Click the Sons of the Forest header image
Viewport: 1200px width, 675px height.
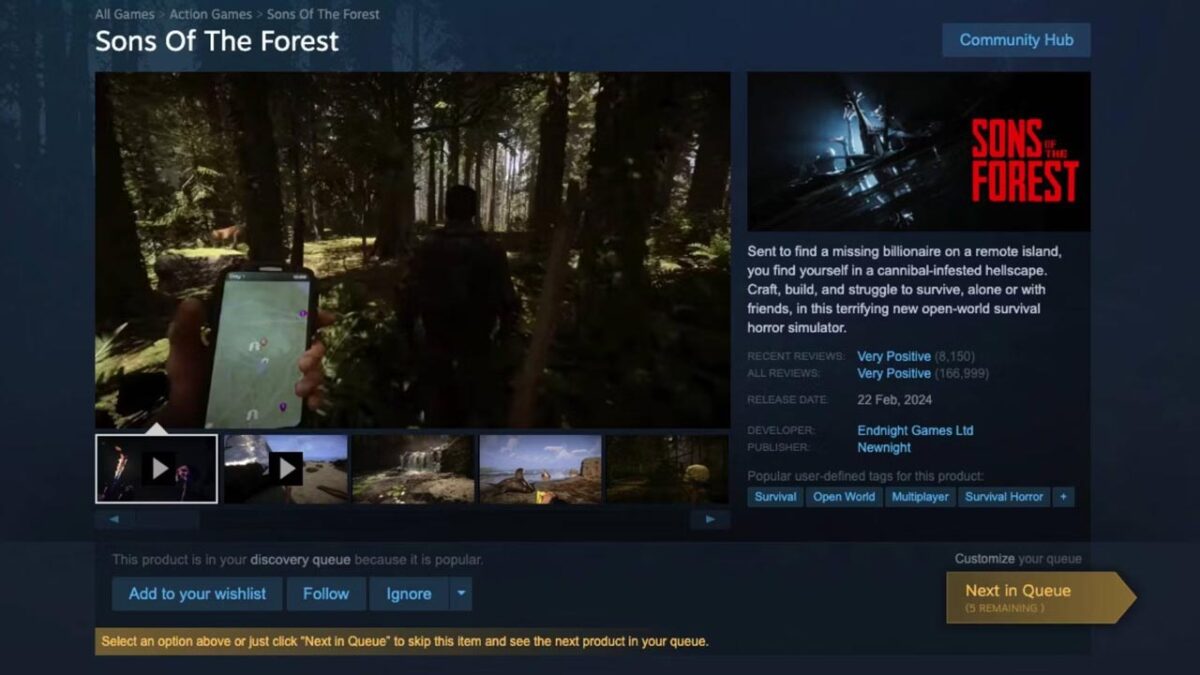tap(919, 151)
